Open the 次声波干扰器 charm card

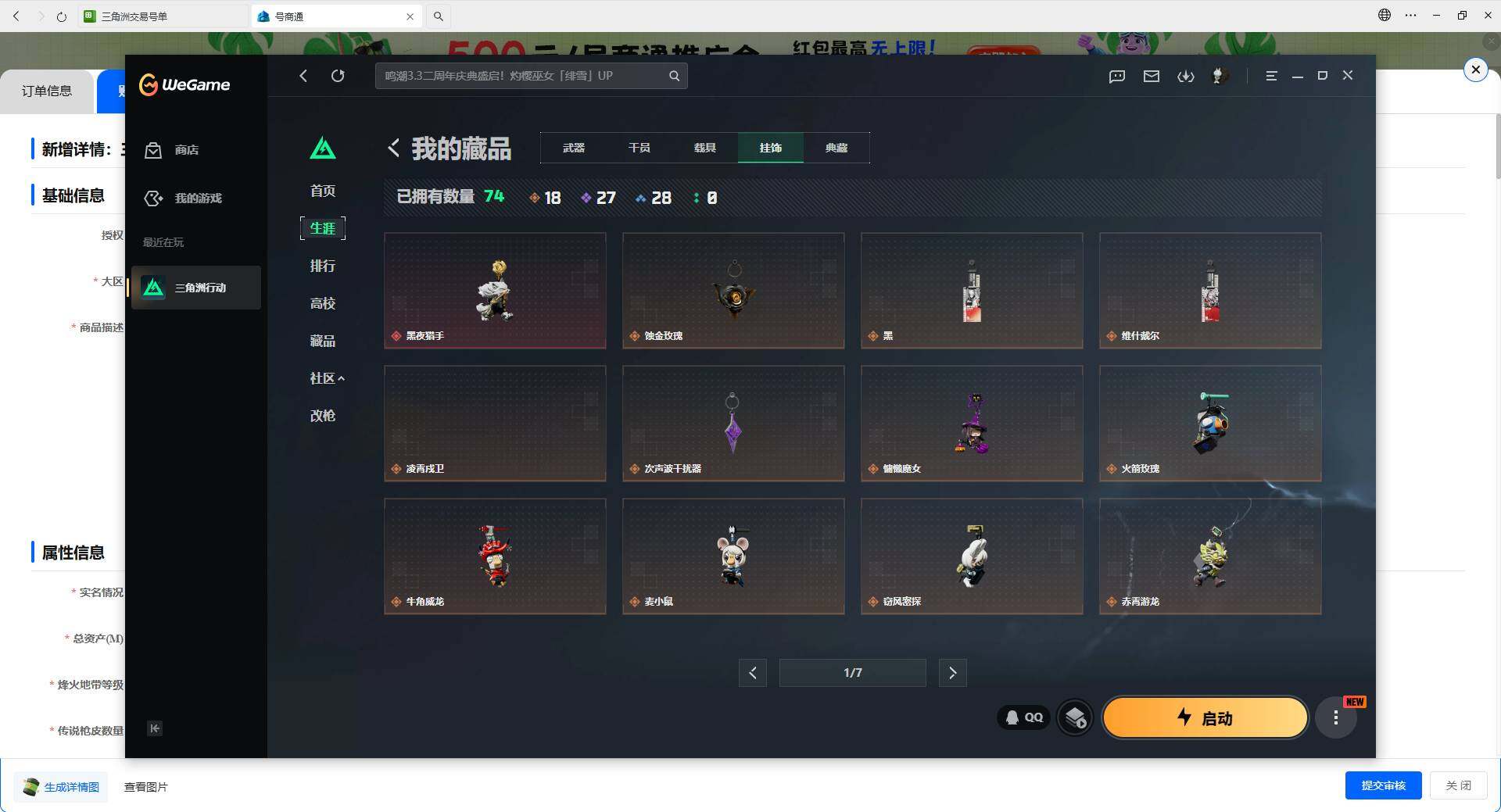(x=733, y=424)
